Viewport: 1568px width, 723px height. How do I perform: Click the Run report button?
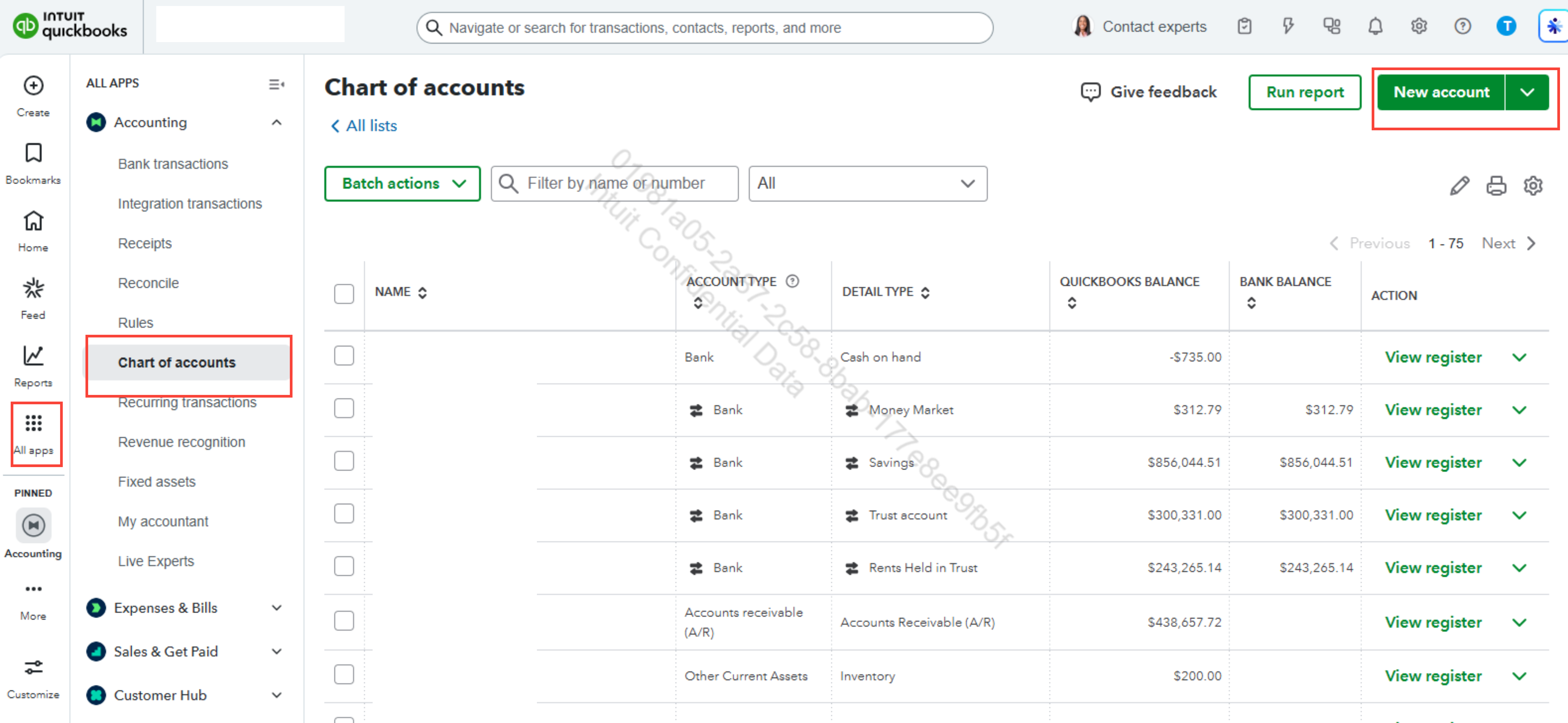click(x=1304, y=92)
